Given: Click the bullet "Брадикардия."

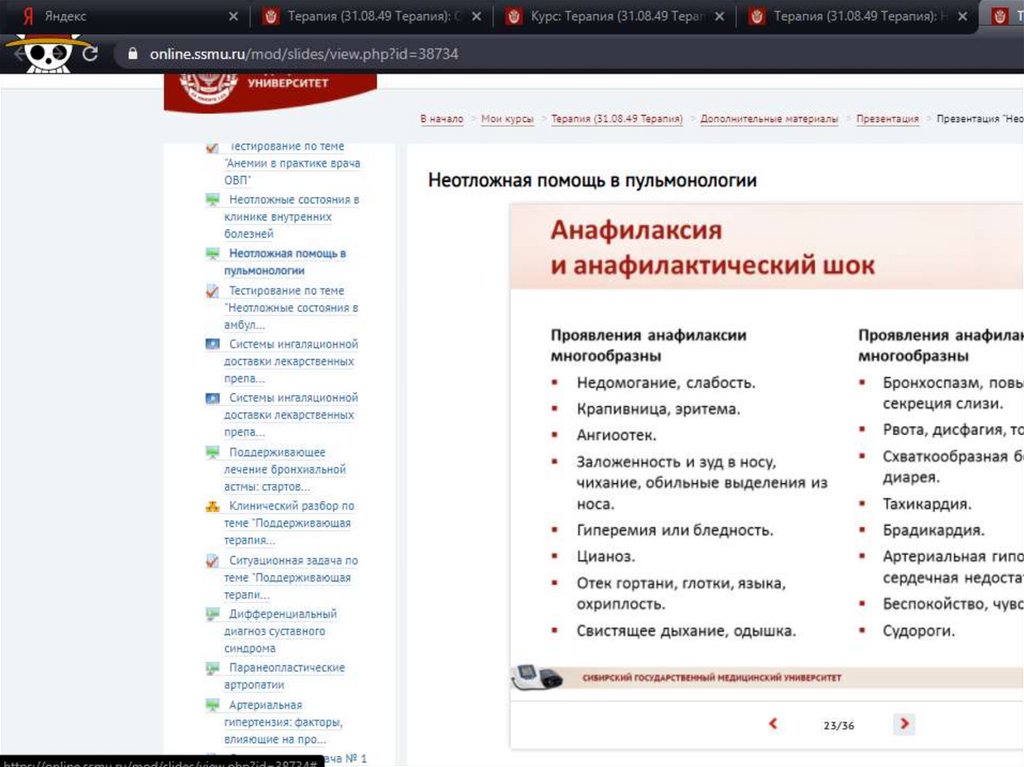Looking at the screenshot, I should pos(933,530).
